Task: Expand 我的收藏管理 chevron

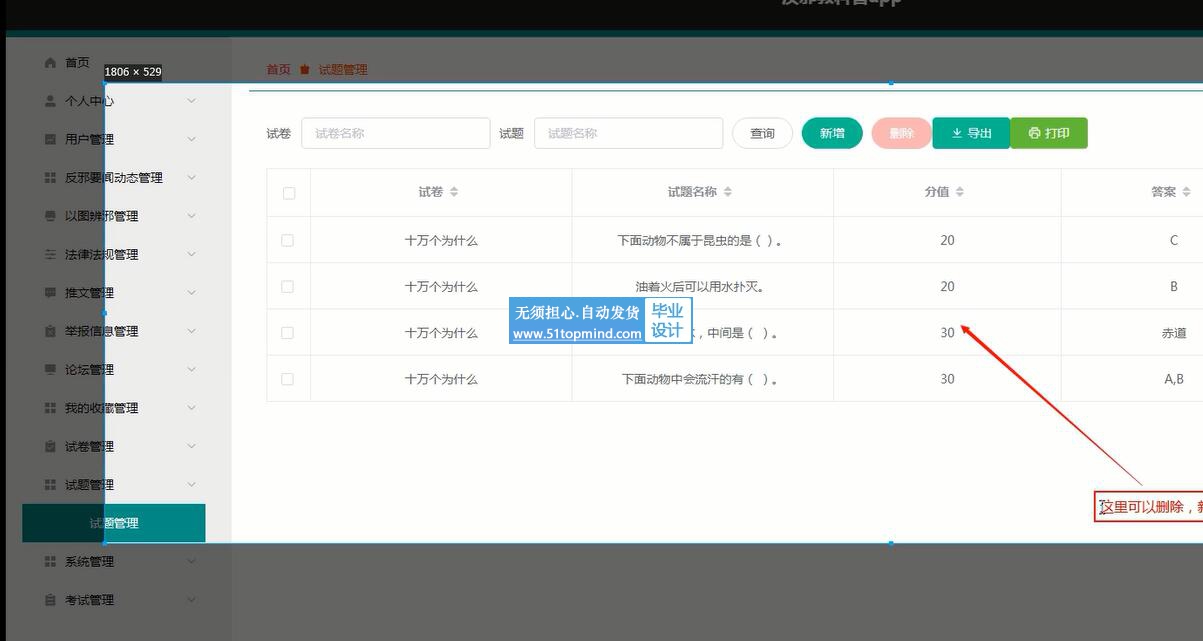Action: pos(191,408)
